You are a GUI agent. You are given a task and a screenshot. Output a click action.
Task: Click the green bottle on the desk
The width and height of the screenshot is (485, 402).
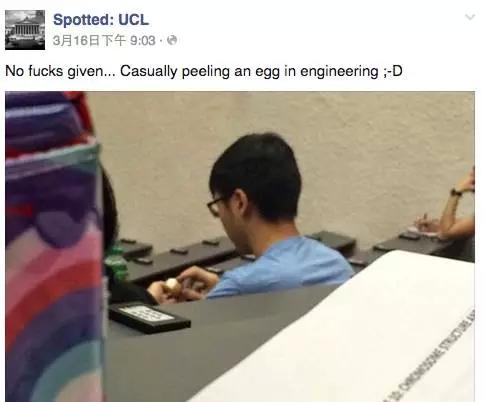tap(116, 265)
